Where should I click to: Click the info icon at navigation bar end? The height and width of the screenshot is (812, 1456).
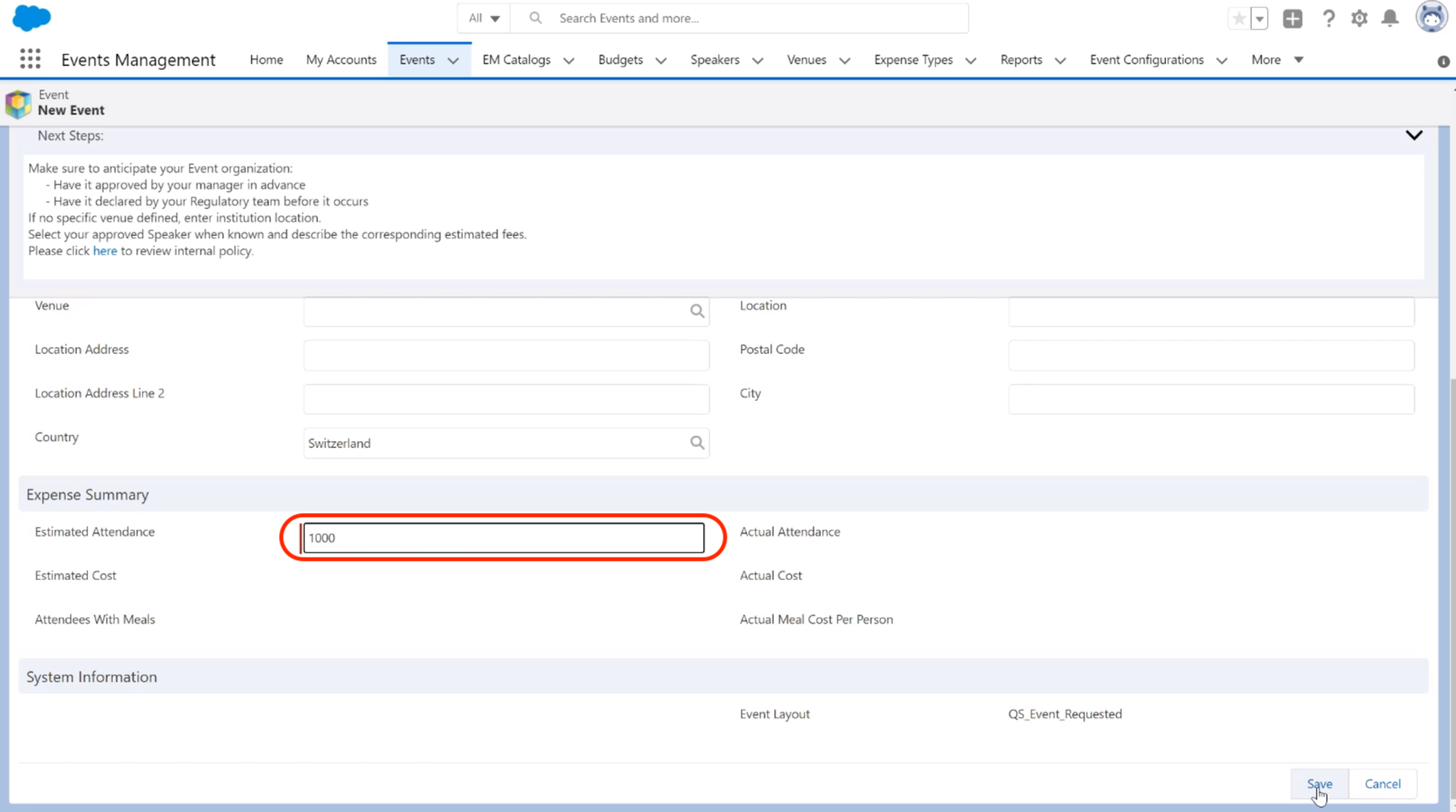(x=1443, y=62)
